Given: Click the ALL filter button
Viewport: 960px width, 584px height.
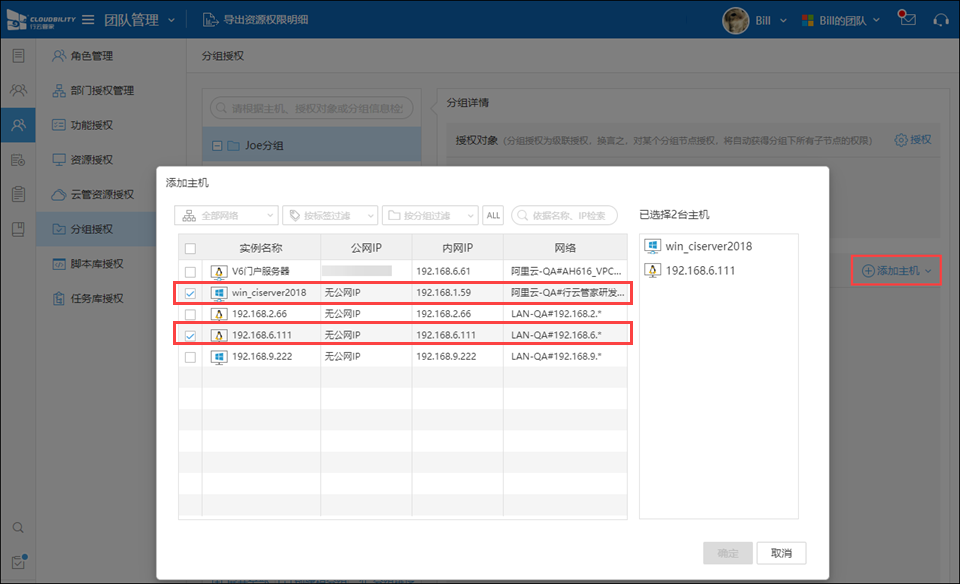Looking at the screenshot, I should (x=493, y=215).
